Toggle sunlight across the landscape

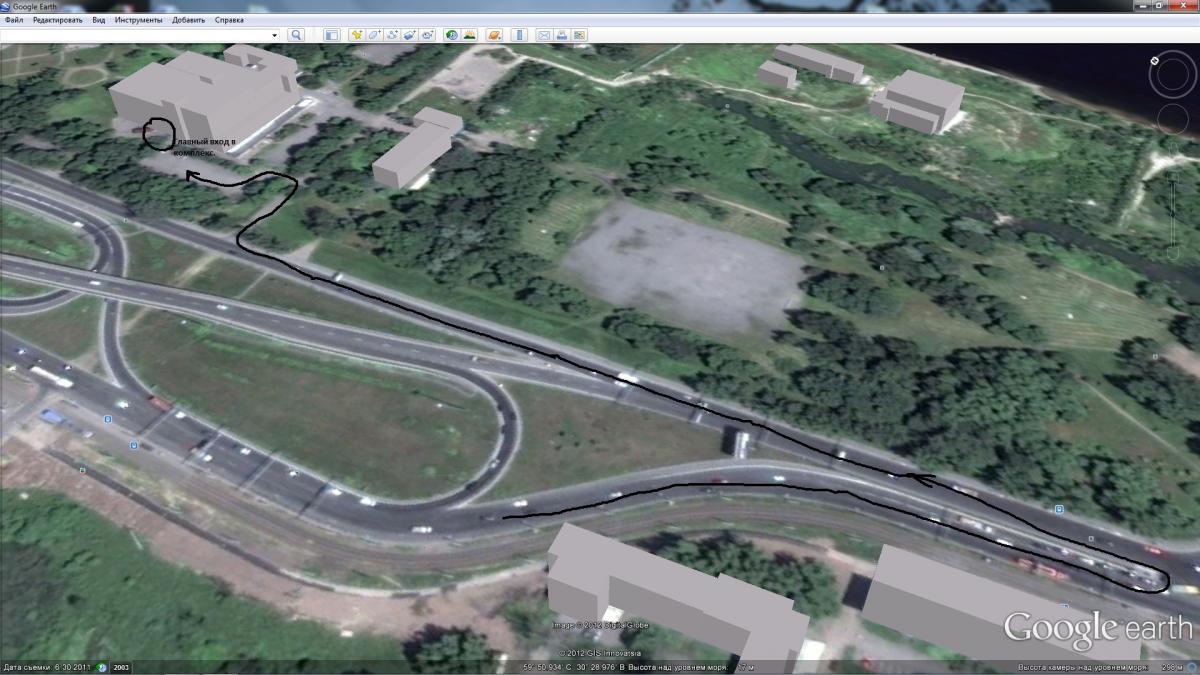(x=468, y=35)
